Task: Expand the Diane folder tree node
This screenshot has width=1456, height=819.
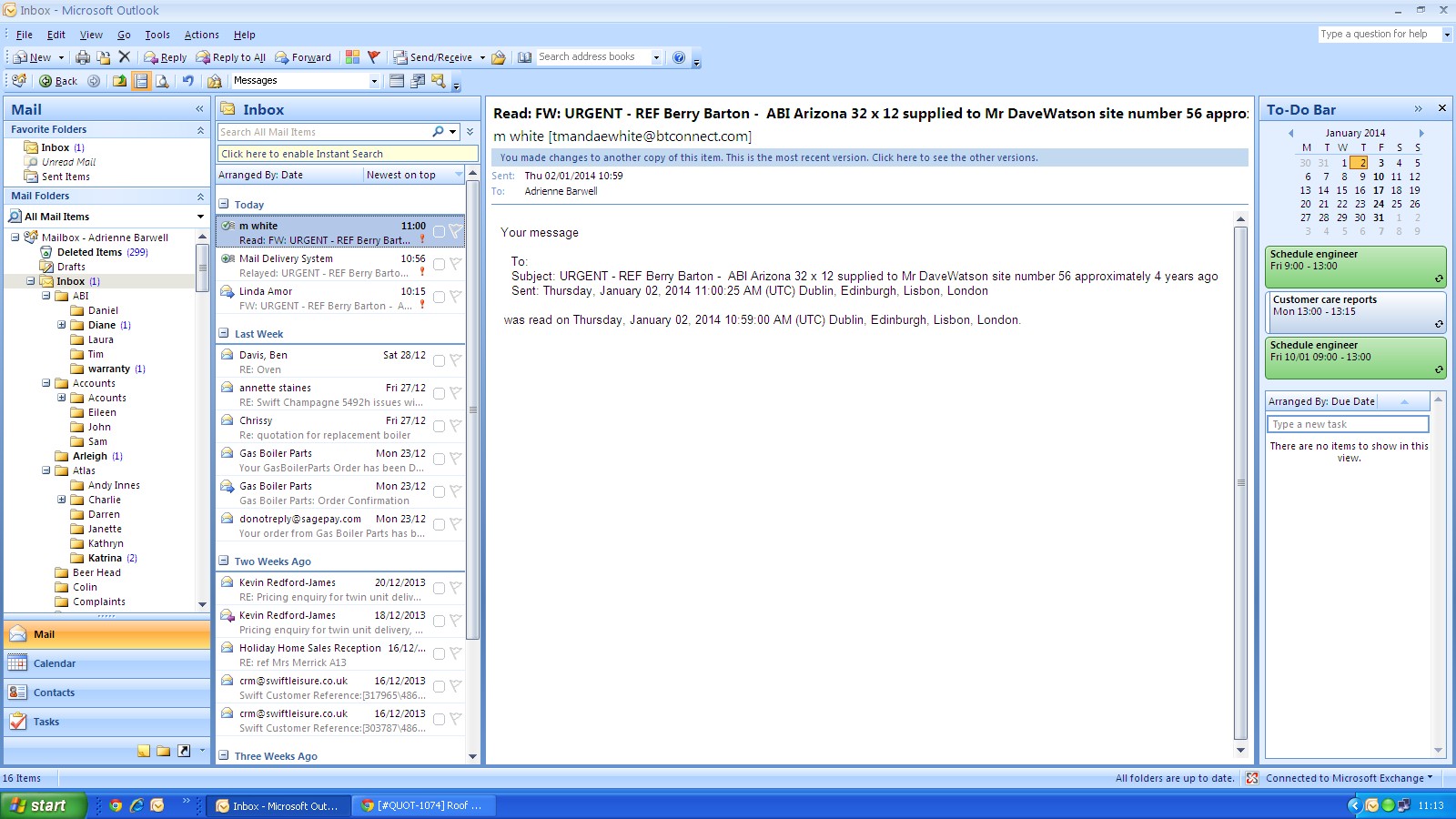Action: pyautogui.click(x=62, y=325)
